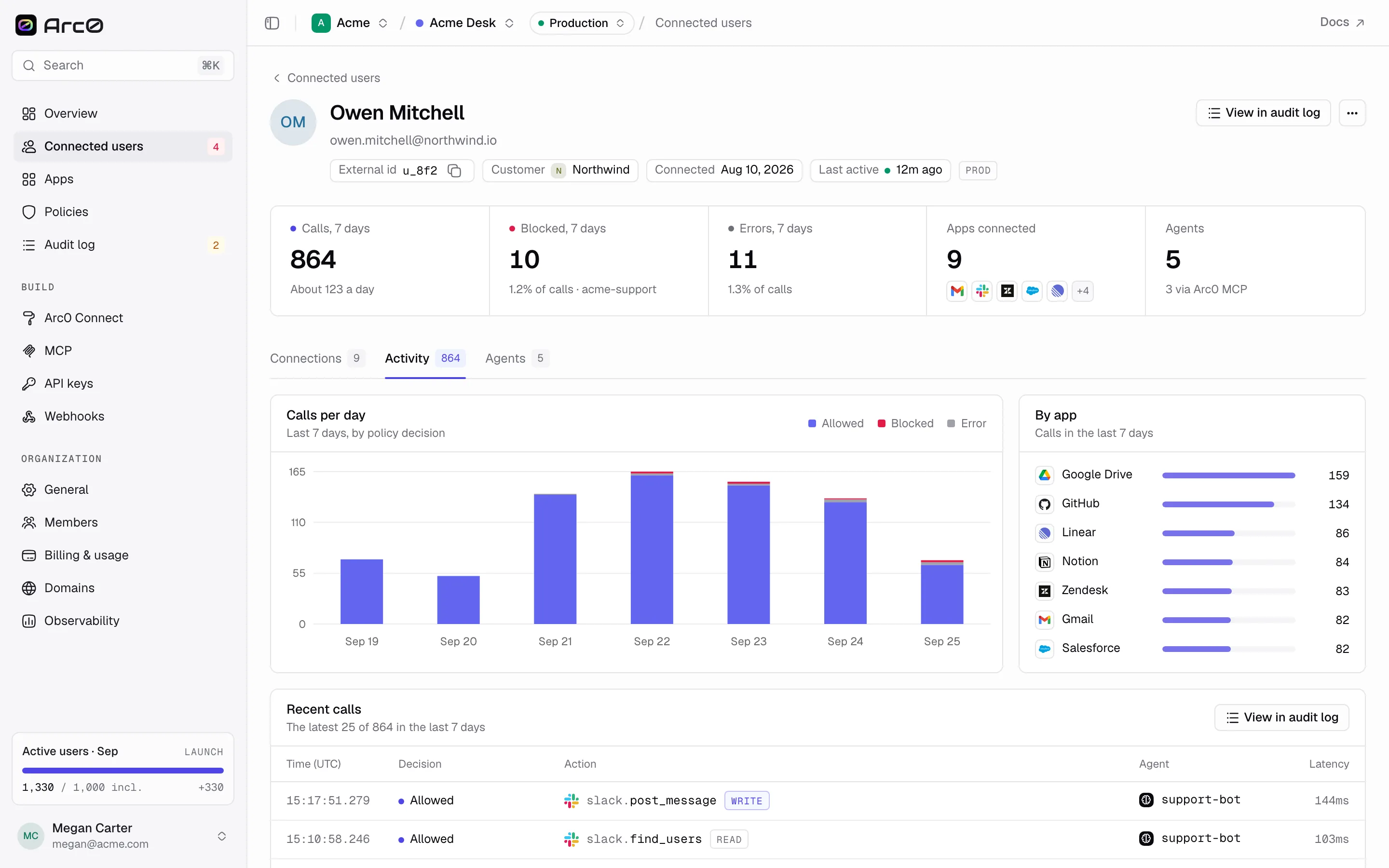Open MCP in the sidebar
Image resolution: width=1389 pixels, height=868 pixels.
coord(123,351)
